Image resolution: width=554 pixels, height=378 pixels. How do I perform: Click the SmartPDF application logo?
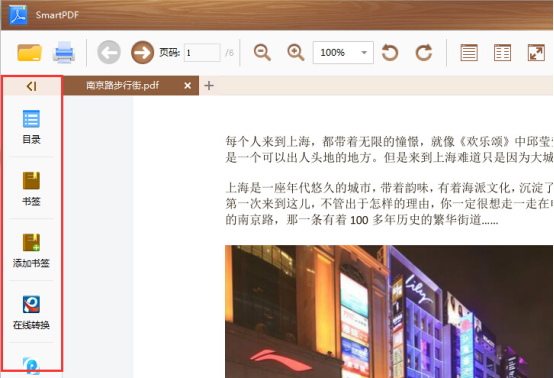coord(18,15)
